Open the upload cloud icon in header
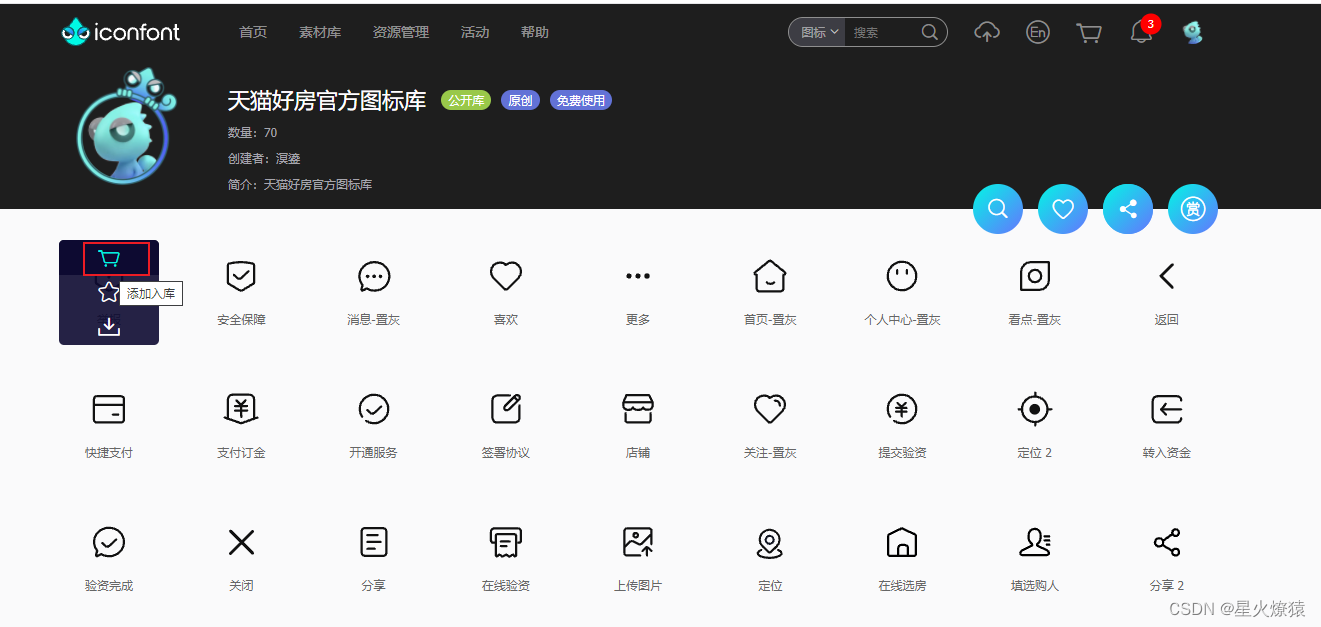 coord(987,32)
